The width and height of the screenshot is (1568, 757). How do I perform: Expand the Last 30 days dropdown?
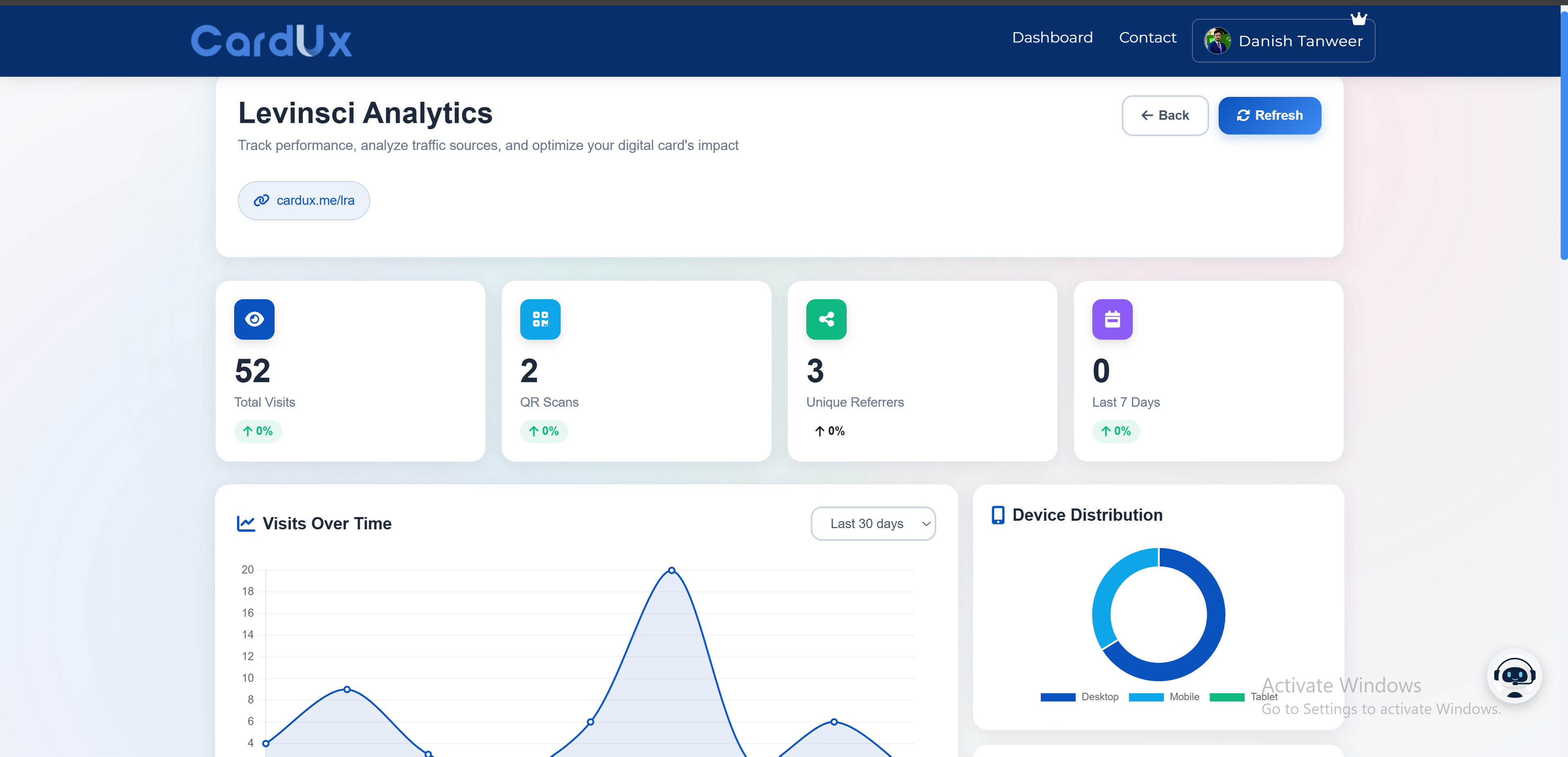coord(873,524)
